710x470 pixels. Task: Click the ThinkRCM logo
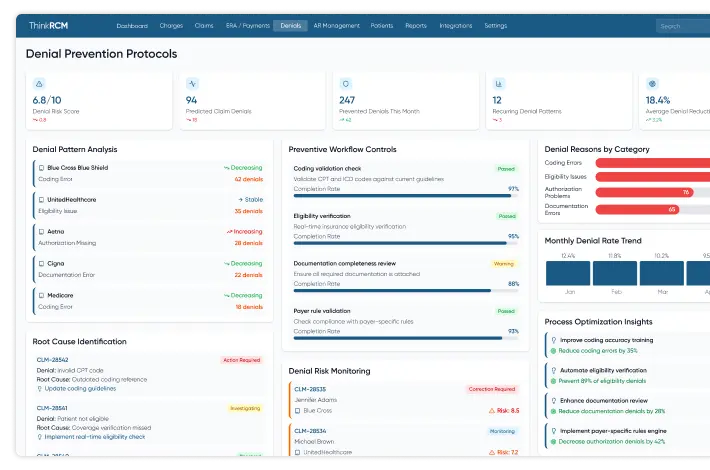click(x=48, y=26)
